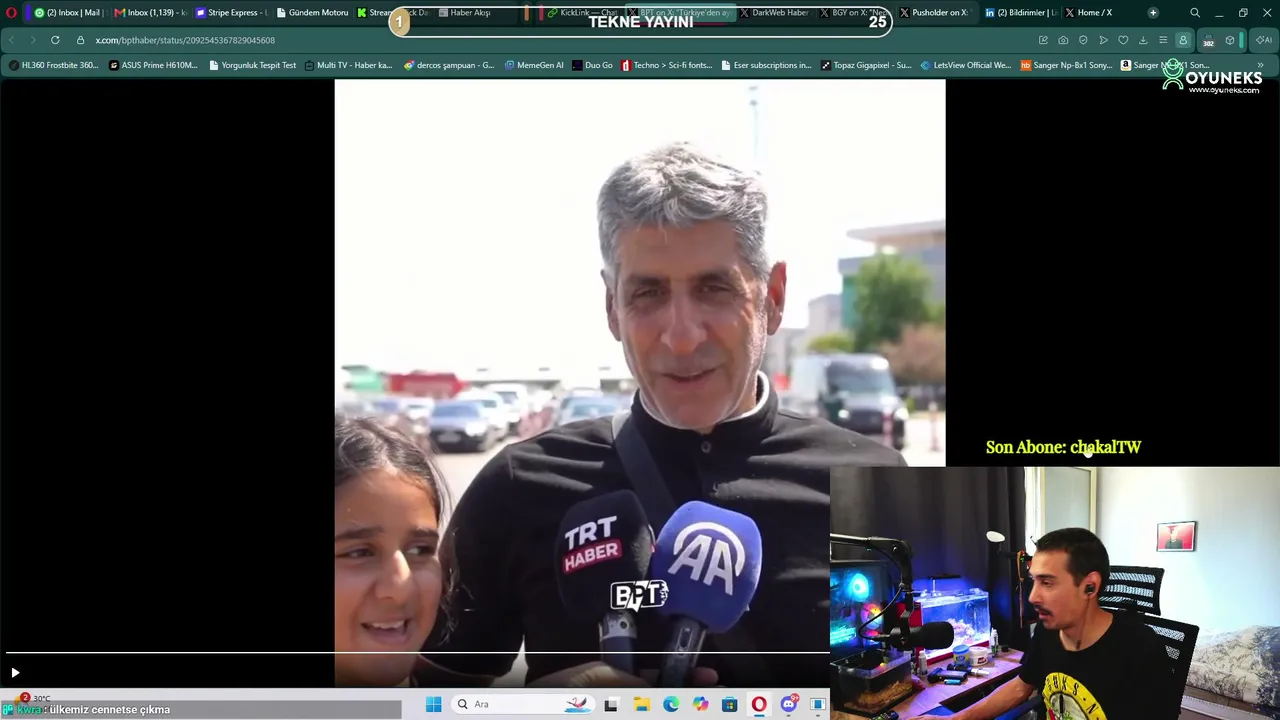Viewport: 1280px width, 720px height.
Task: Open the "ASUS Prime H610M..." bookmark
Action: (153, 65)
